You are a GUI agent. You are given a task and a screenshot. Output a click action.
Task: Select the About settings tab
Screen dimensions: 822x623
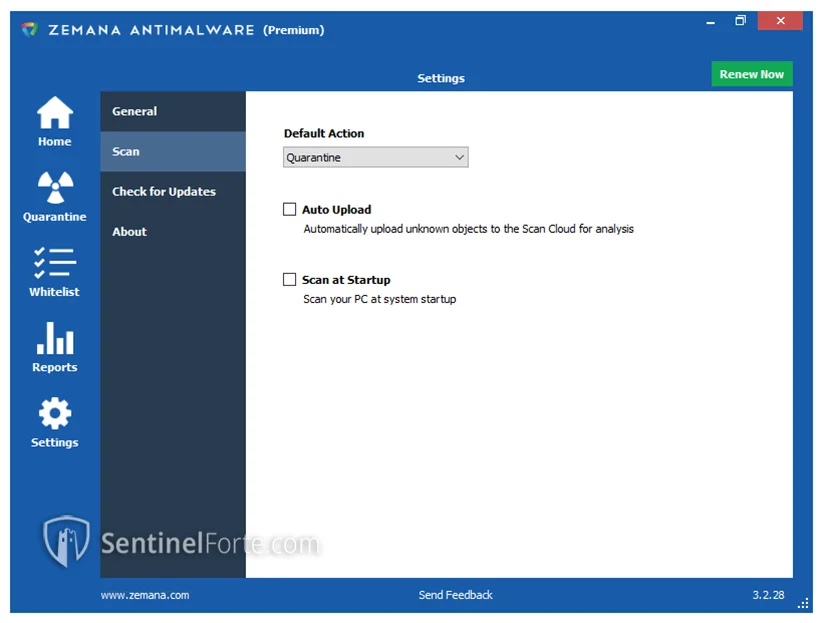173,232
